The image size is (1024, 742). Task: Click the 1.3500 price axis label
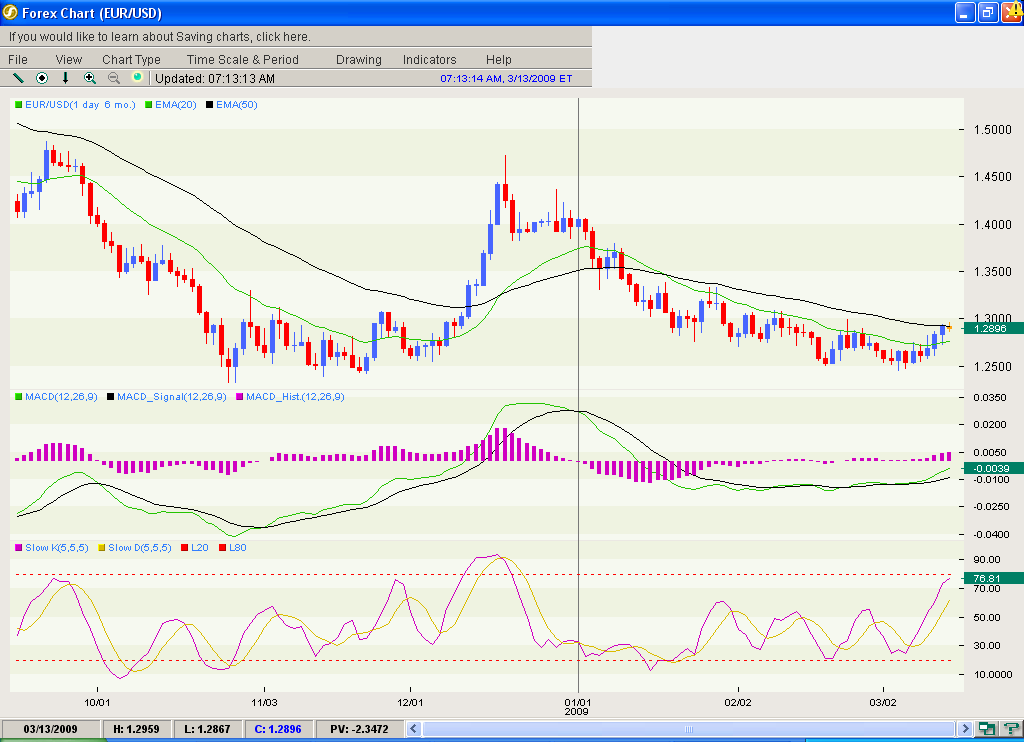tap(993, 271)
